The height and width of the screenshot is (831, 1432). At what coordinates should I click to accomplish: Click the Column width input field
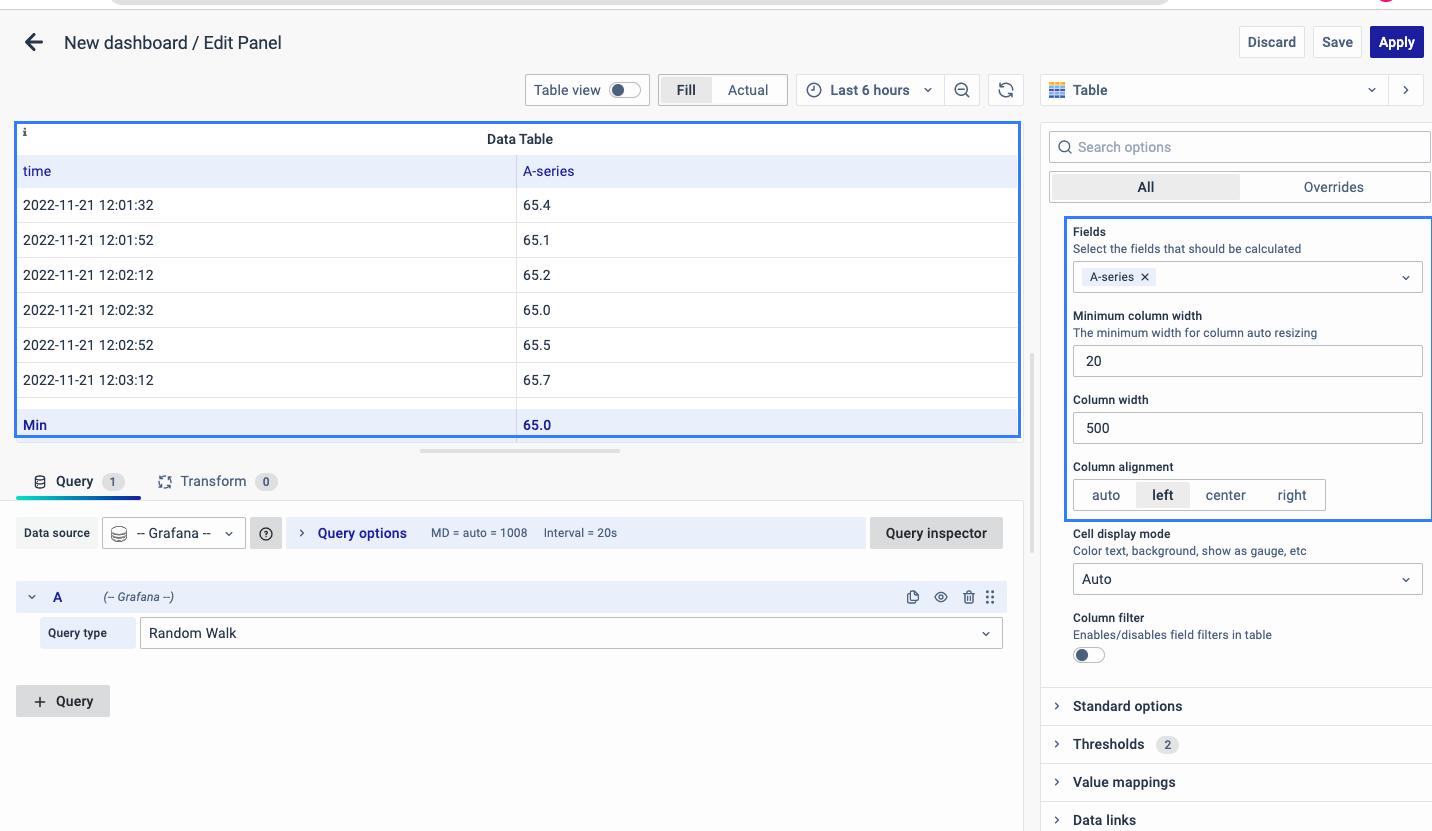(1247, 428)
